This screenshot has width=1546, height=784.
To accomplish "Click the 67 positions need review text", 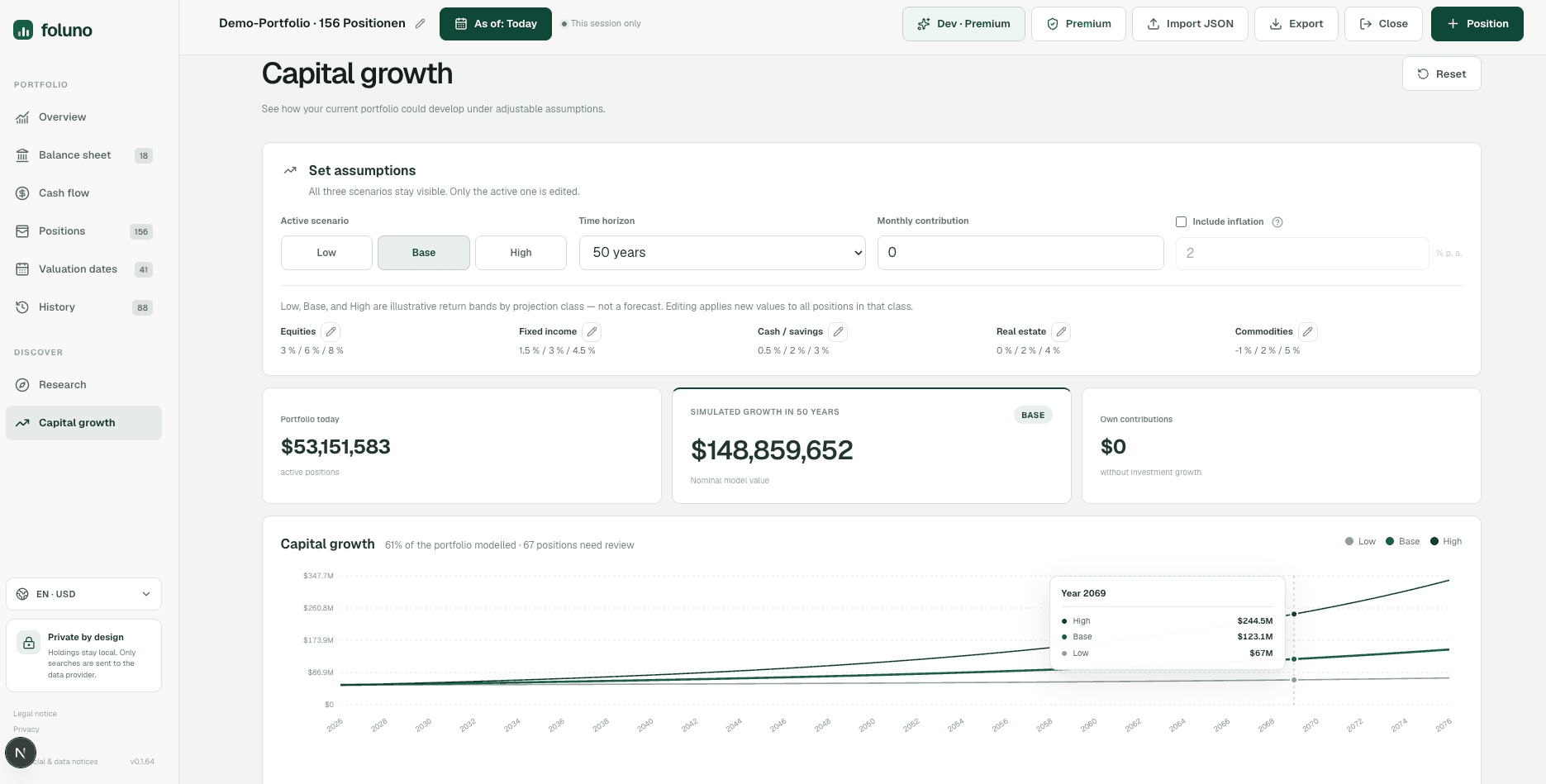I will [578, 545].
